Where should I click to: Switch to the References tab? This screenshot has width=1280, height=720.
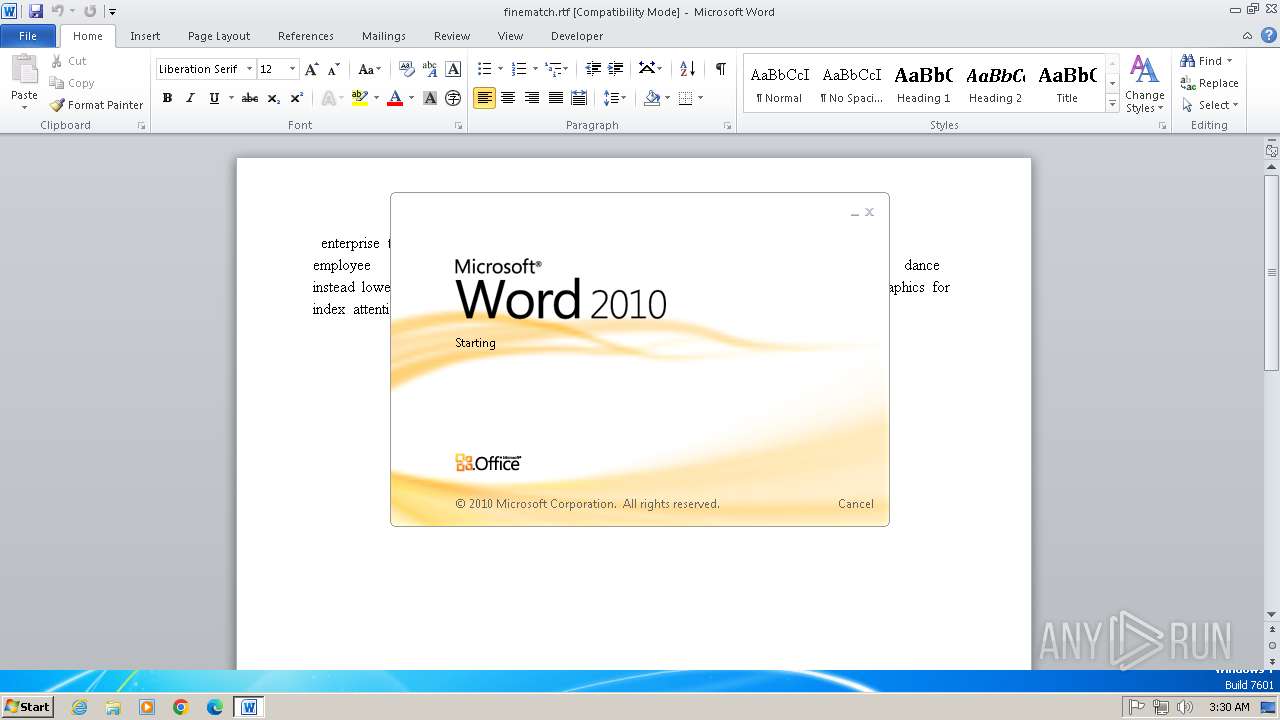(x=306, y=36)
